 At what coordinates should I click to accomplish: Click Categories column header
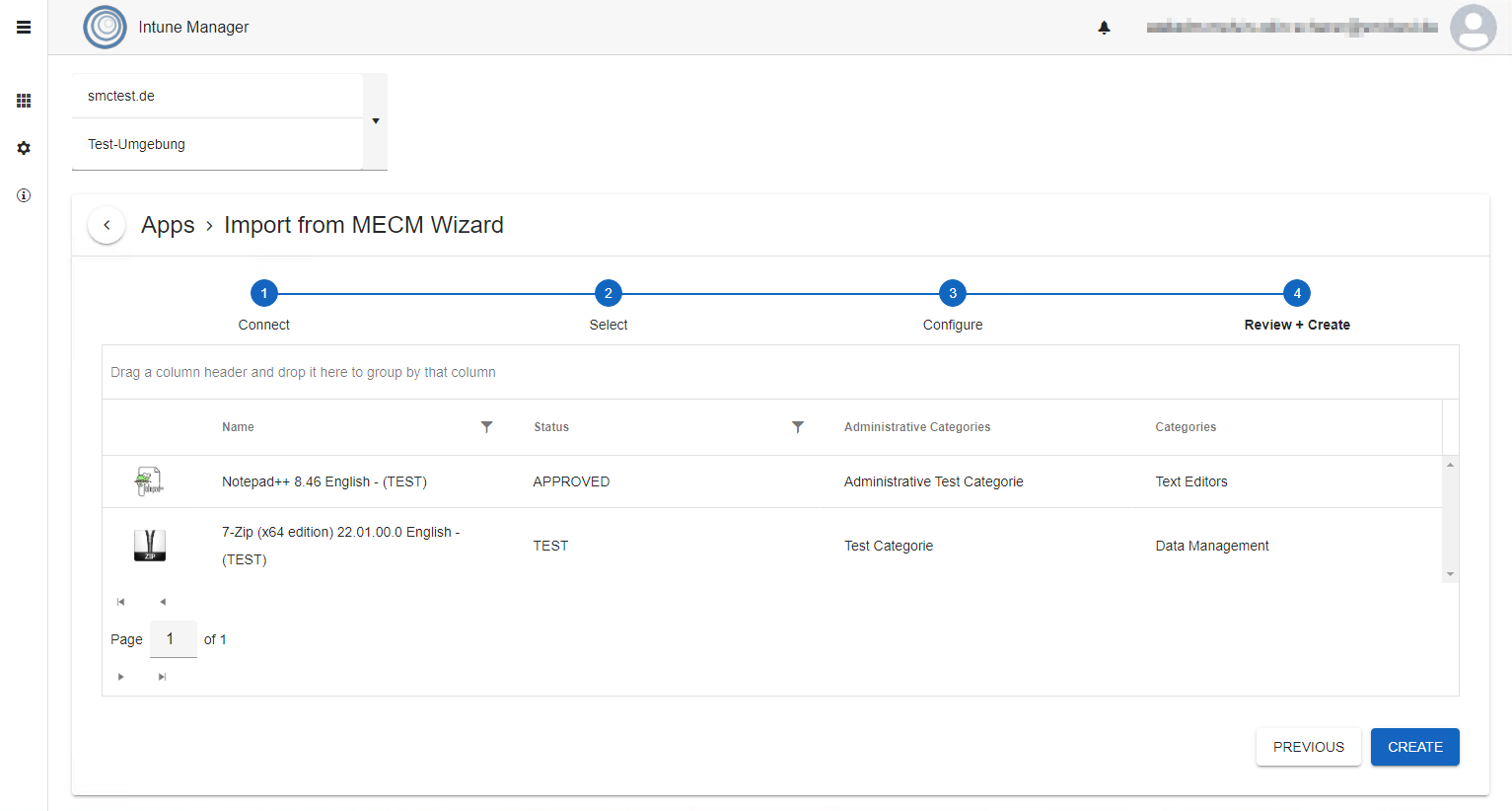click(1186, 427)
